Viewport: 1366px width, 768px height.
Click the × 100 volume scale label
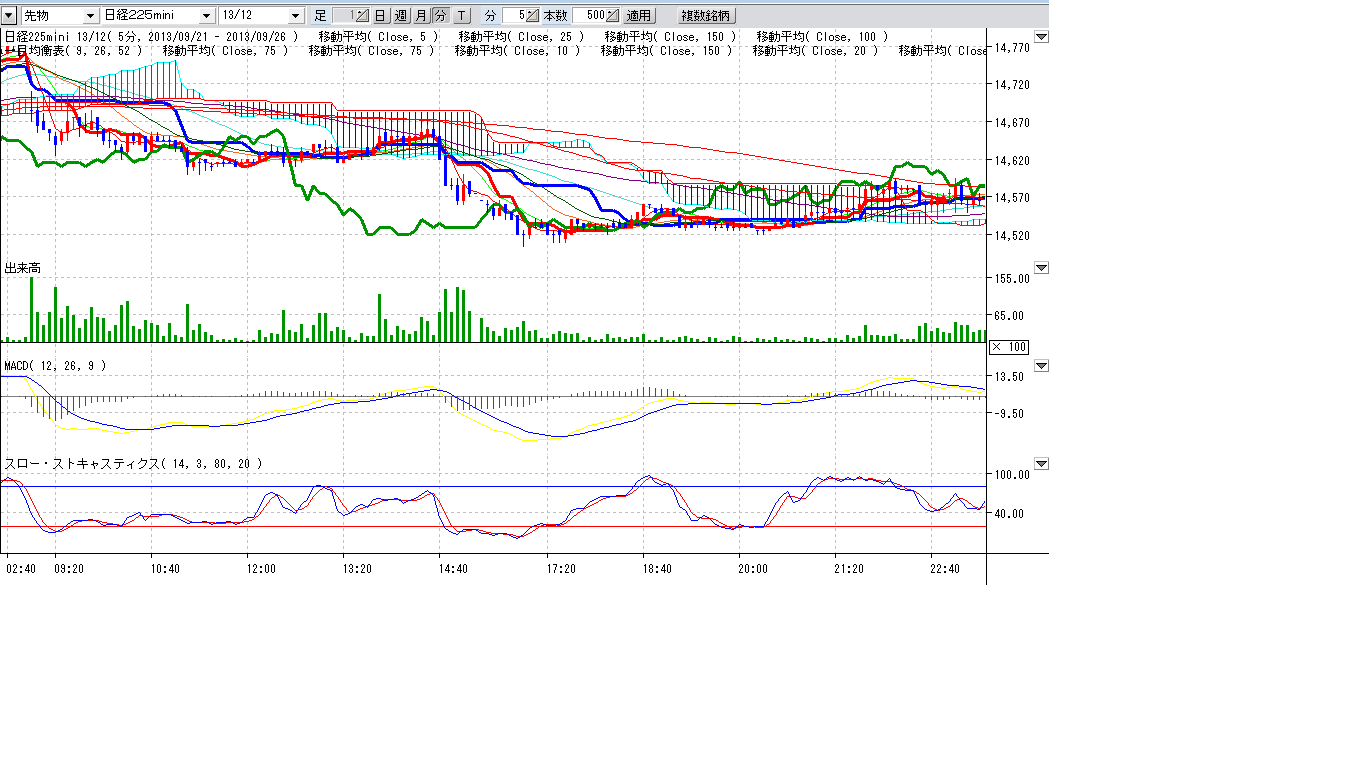pos(1008,347)
